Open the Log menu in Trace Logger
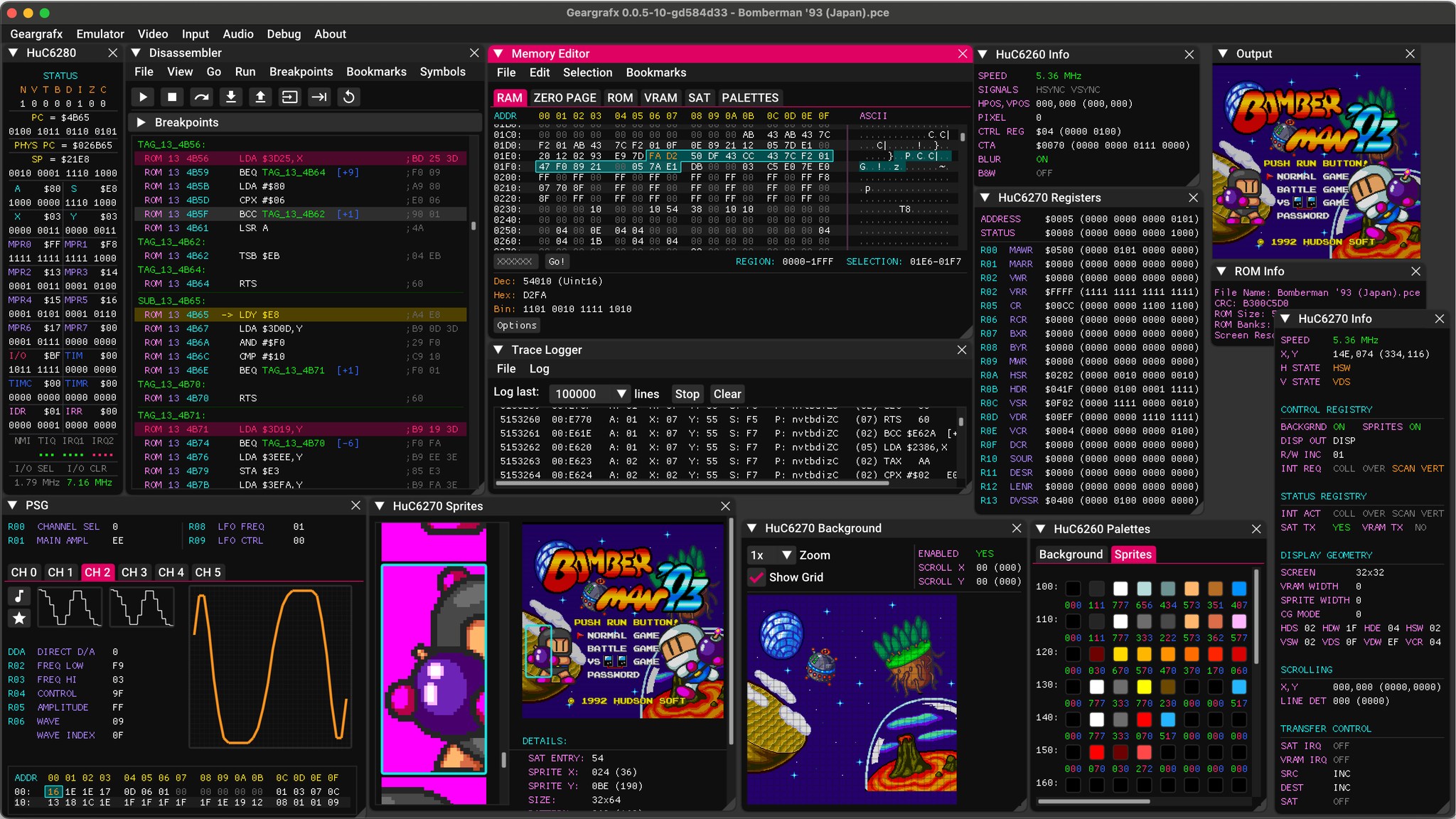This screenshot has height=819, width=1456. [539, 369]
